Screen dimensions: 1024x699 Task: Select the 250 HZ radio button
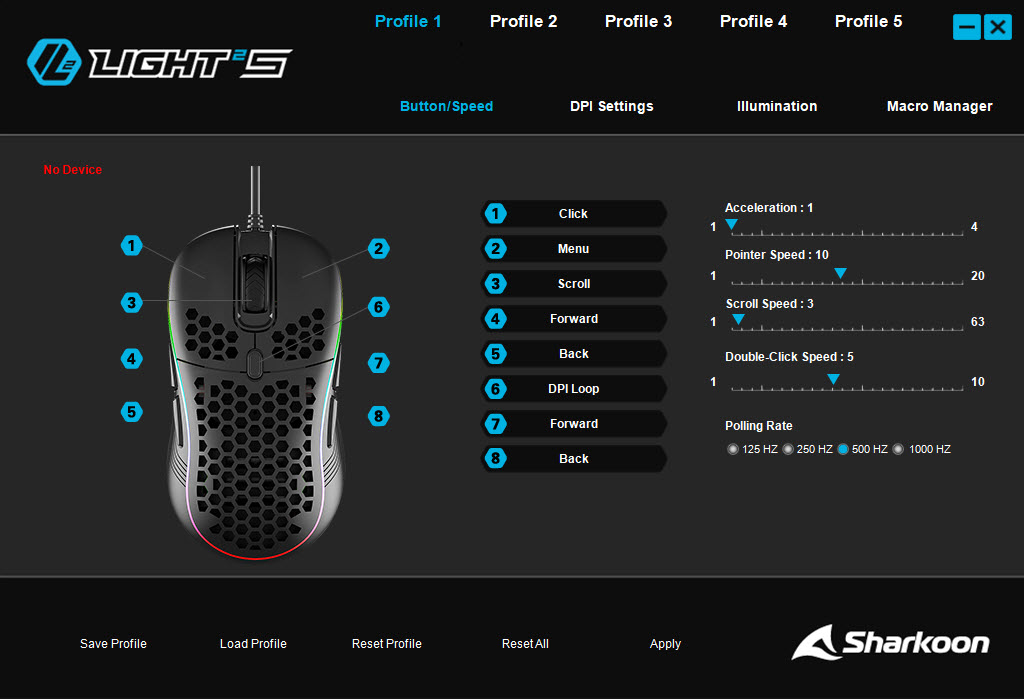coord(788,449)
